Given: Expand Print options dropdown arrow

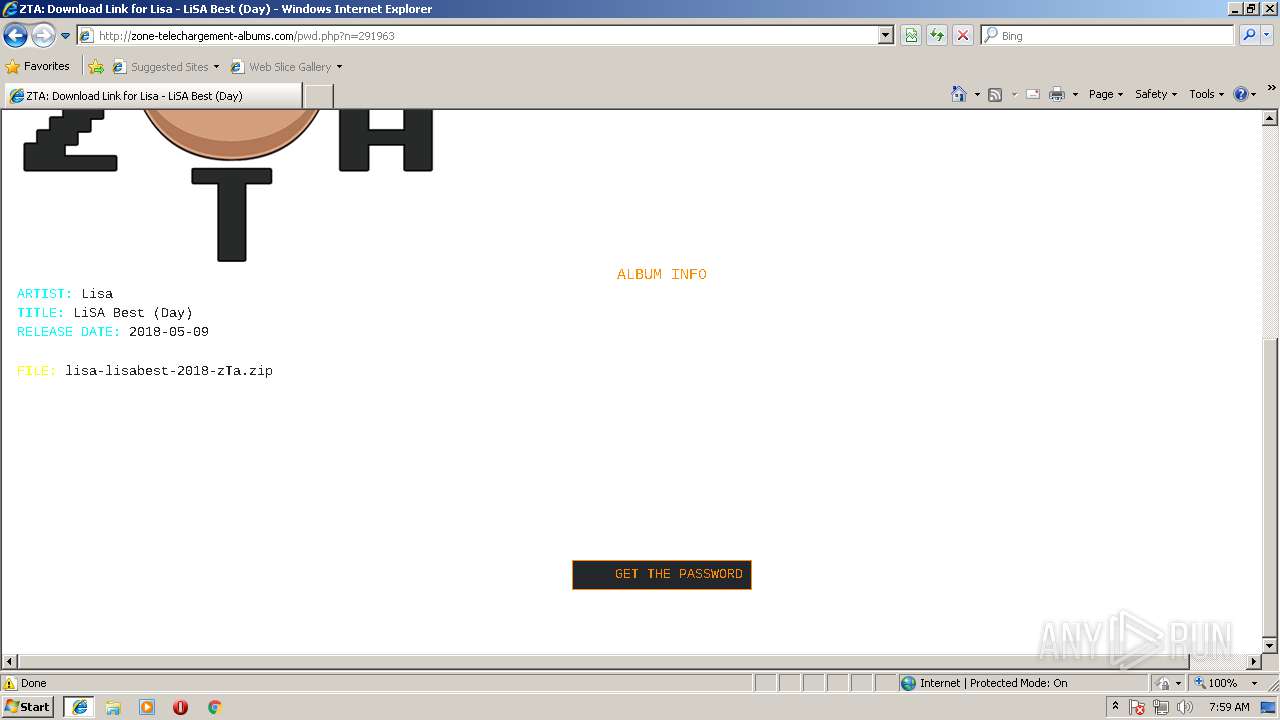Looking at the screenshot, I should (1075, 94).
